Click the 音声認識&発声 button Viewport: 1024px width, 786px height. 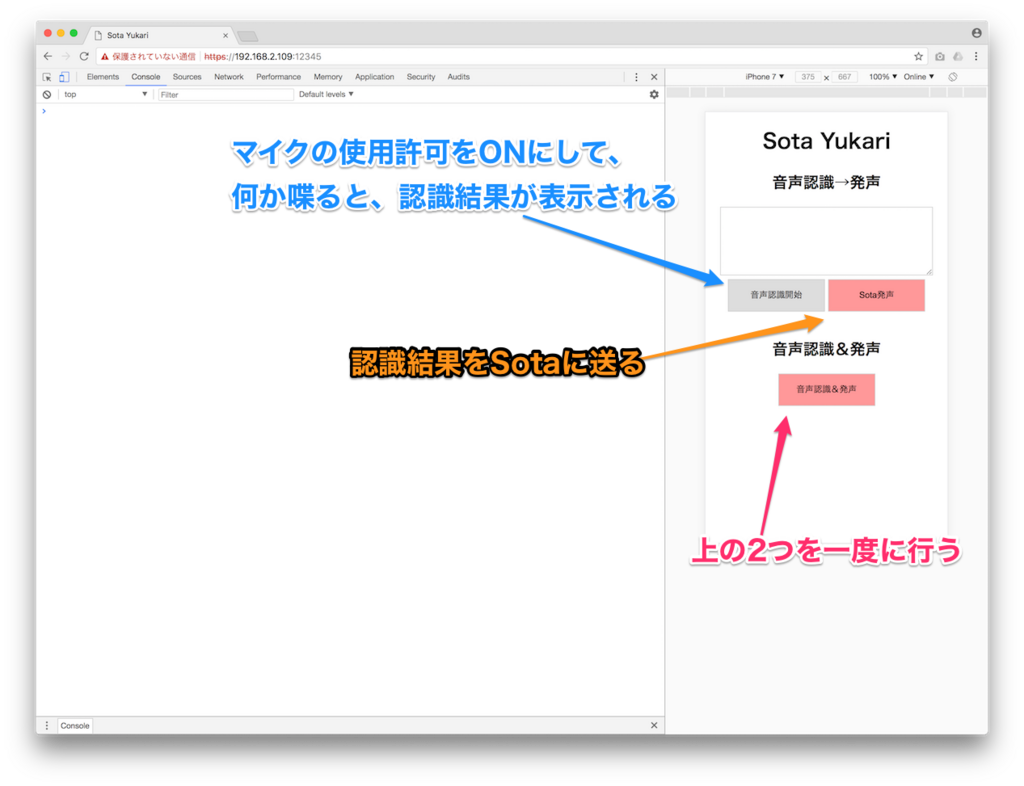pyautogui.click(x=826, y=390)
